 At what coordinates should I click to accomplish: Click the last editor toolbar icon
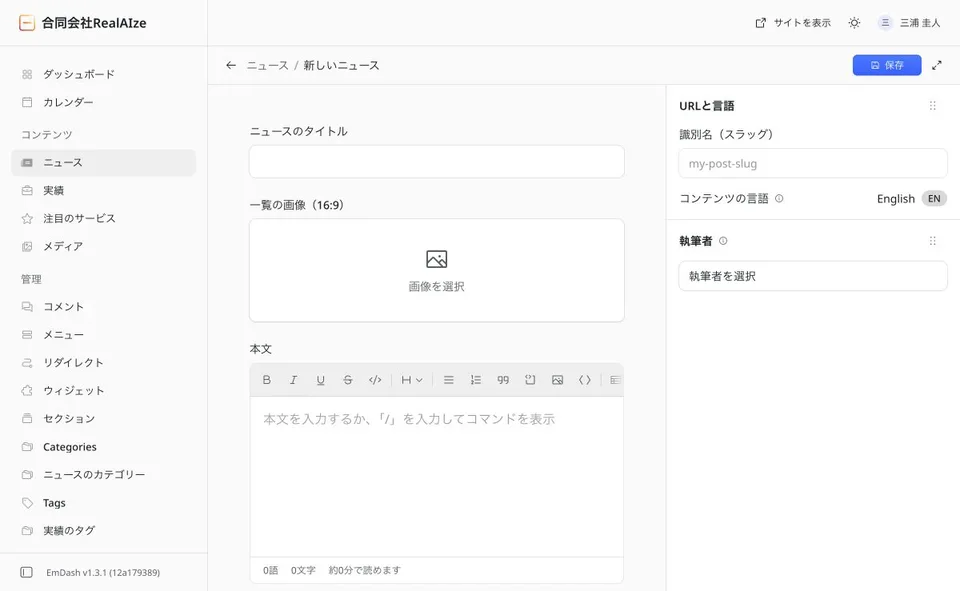tap(615, 380)
